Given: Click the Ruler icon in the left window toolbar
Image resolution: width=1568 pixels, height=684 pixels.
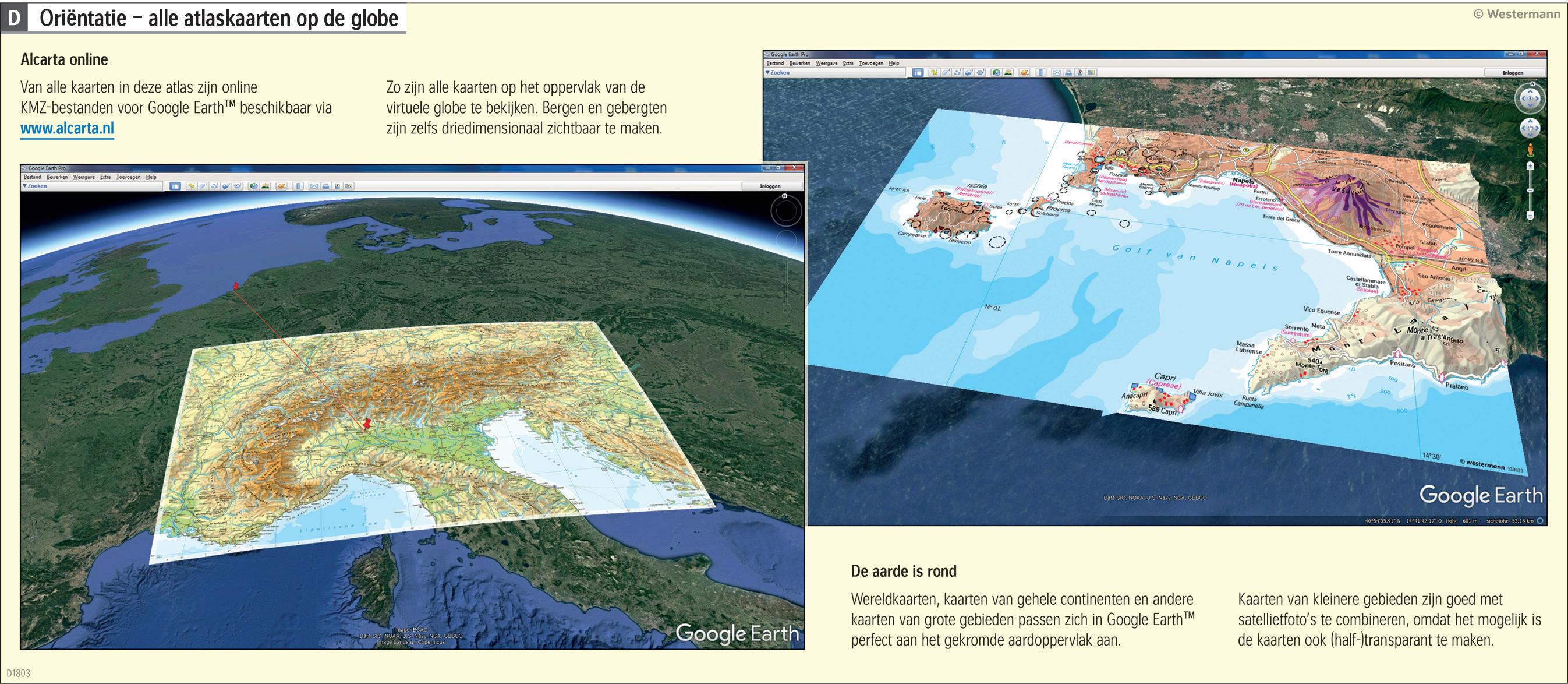Looking at the screenshot, I should [x=298, y=186].
